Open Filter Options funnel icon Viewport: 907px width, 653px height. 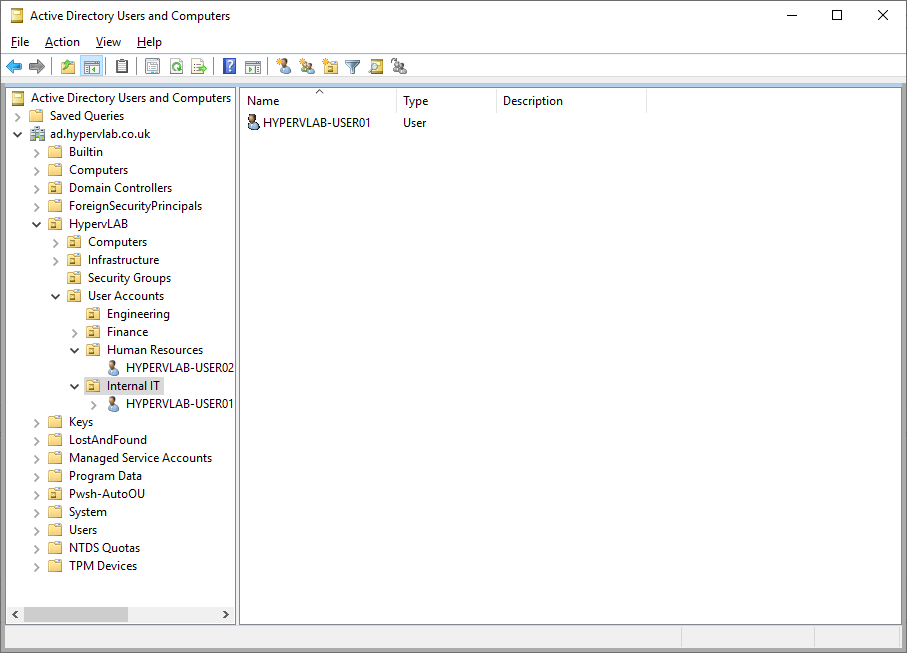coord(353,67)
